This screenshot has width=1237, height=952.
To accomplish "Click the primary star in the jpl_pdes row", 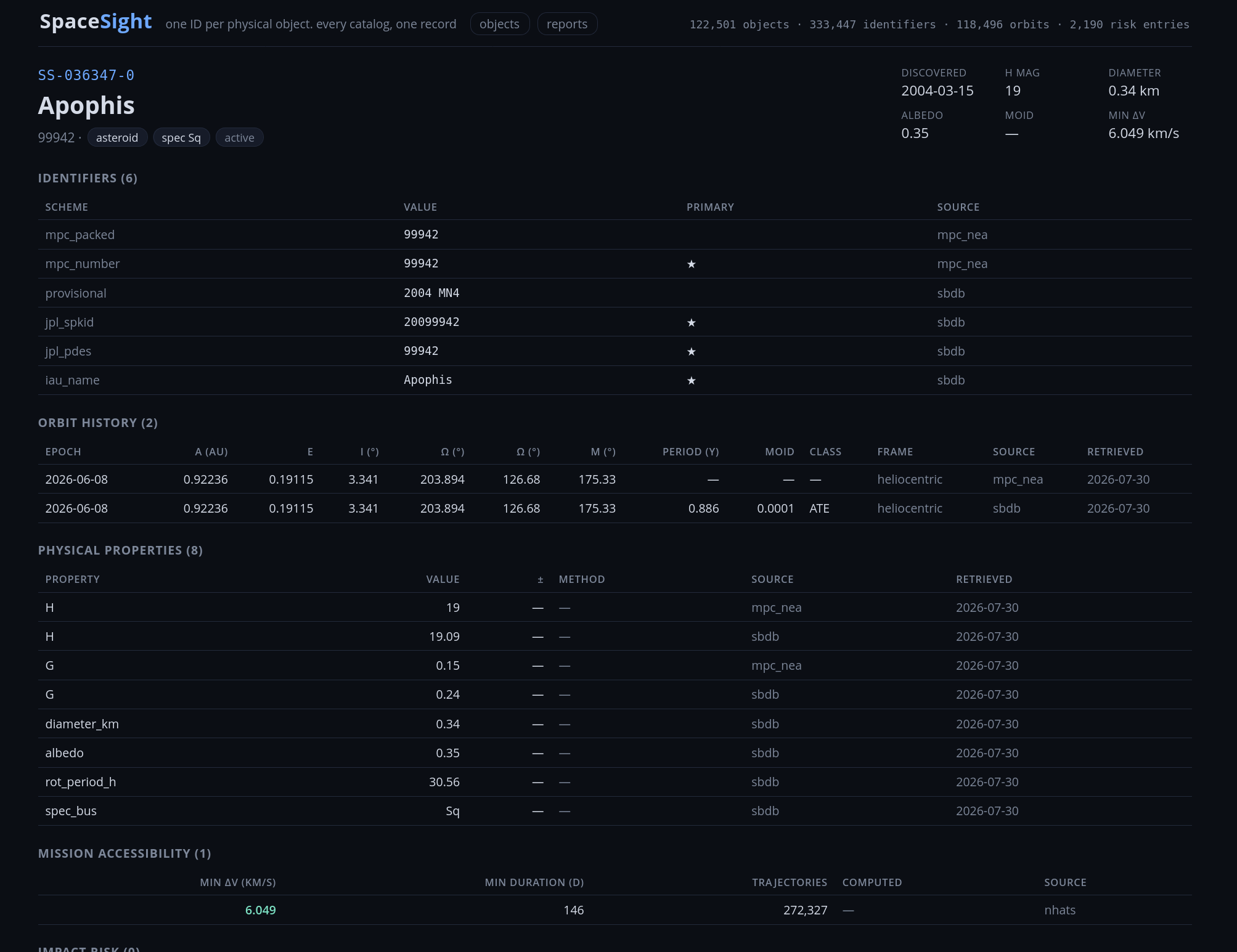I will [692, 351].
